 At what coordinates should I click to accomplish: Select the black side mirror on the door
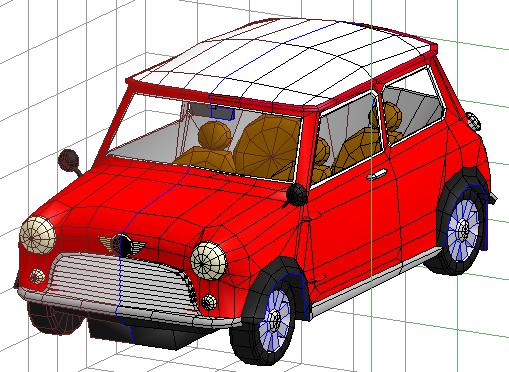tap(297, 194)
